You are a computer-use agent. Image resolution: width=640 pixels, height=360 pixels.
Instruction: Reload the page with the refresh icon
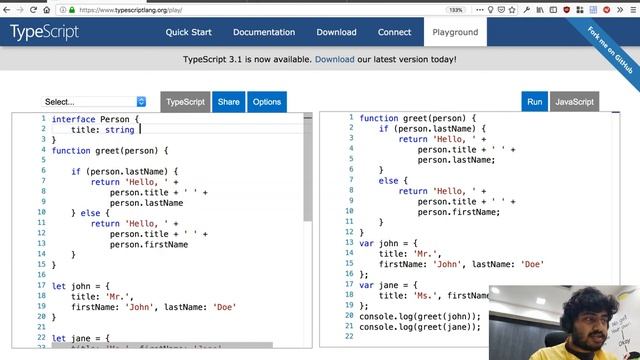coord(33,10)
